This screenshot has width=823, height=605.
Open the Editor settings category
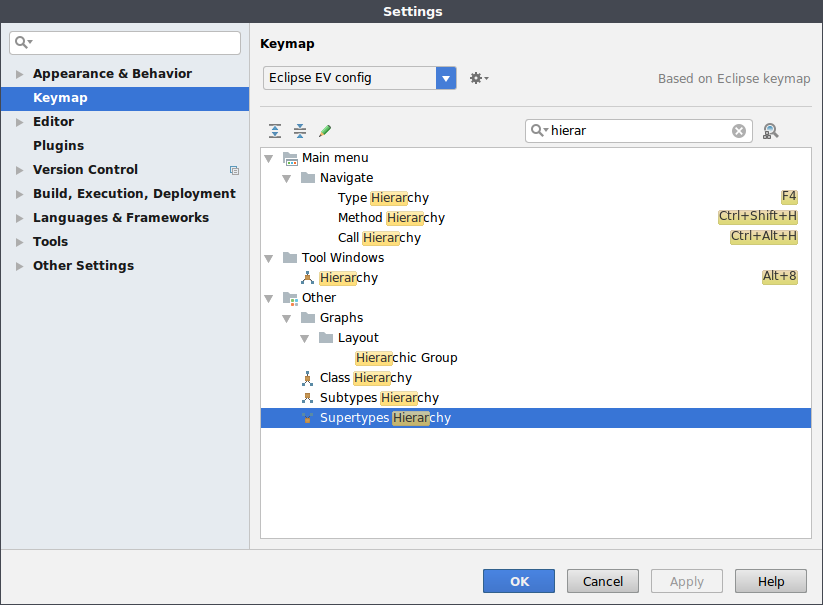point(54,121)
